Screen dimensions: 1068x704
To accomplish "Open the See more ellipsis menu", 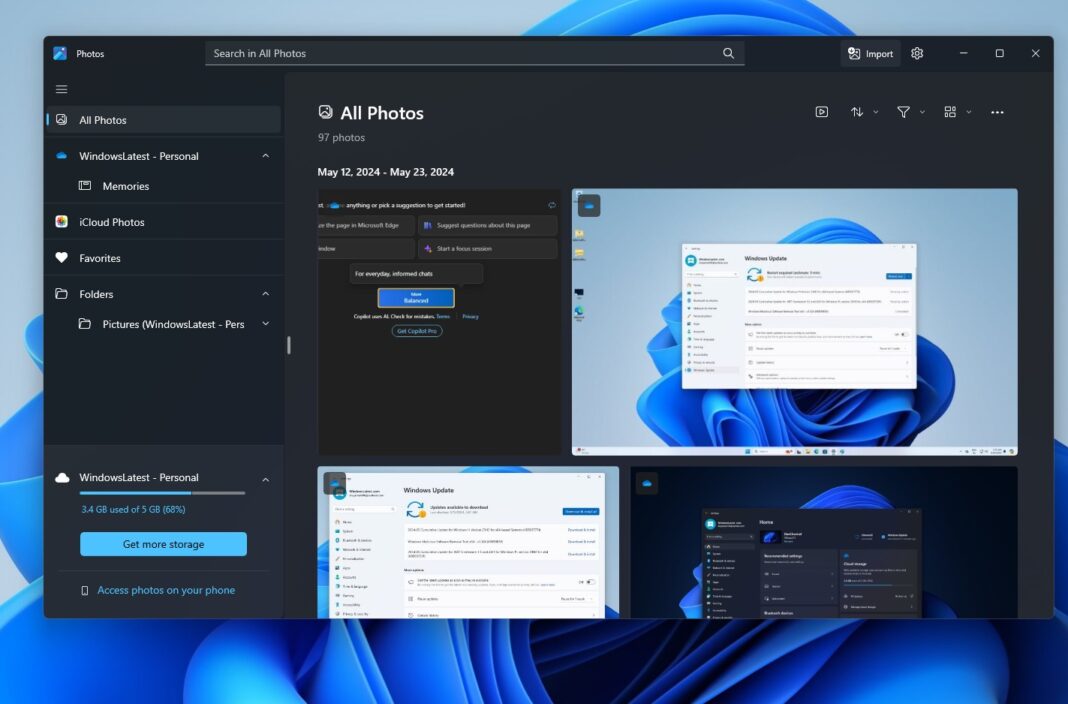I will pos(997,111).
